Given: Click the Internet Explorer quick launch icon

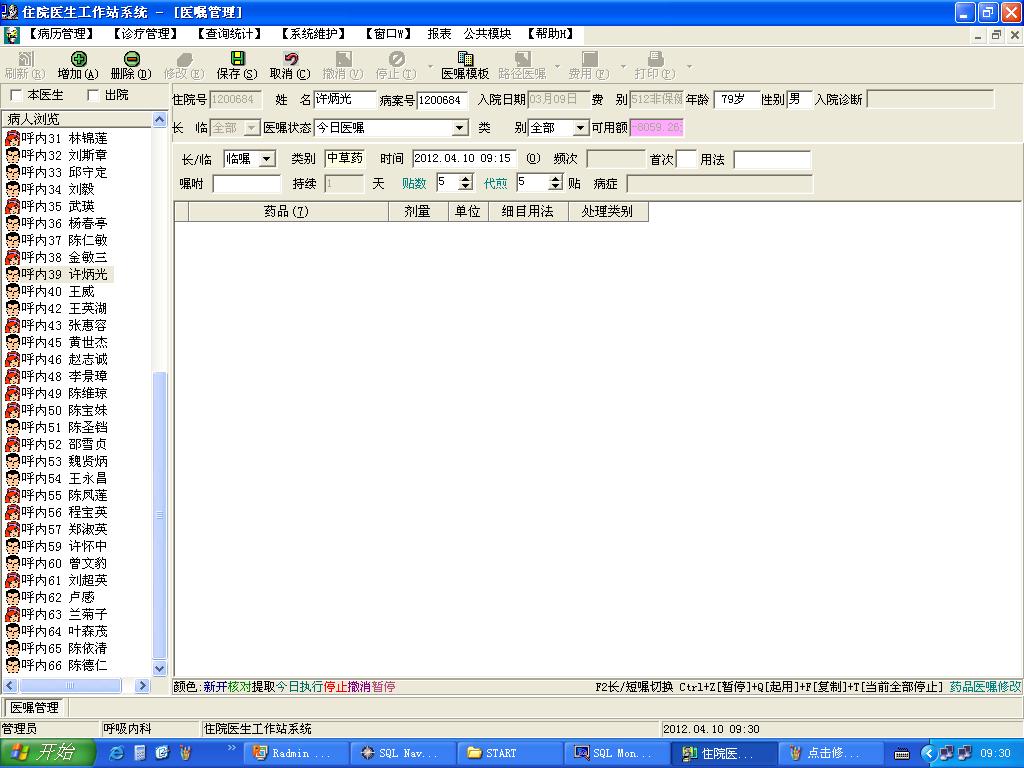Looking at the screenshot, I should click(x=116, y=753).
